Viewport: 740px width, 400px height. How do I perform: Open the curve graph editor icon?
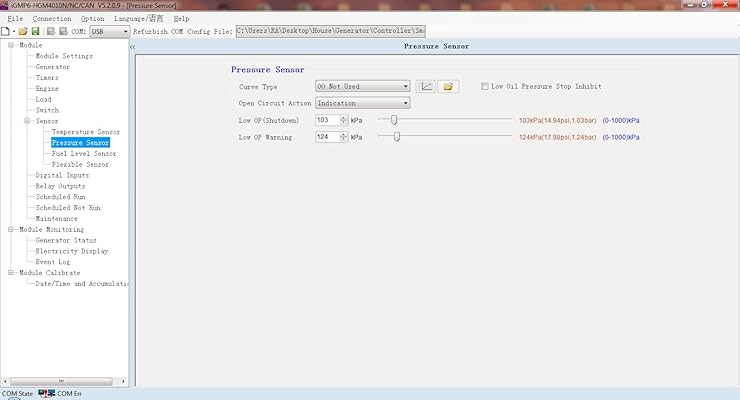[426, 86]
